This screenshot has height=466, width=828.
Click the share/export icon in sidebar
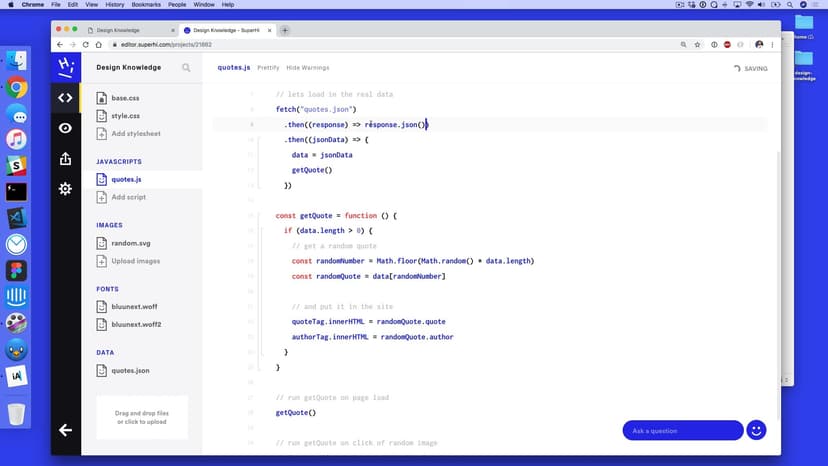click(65, 158)
